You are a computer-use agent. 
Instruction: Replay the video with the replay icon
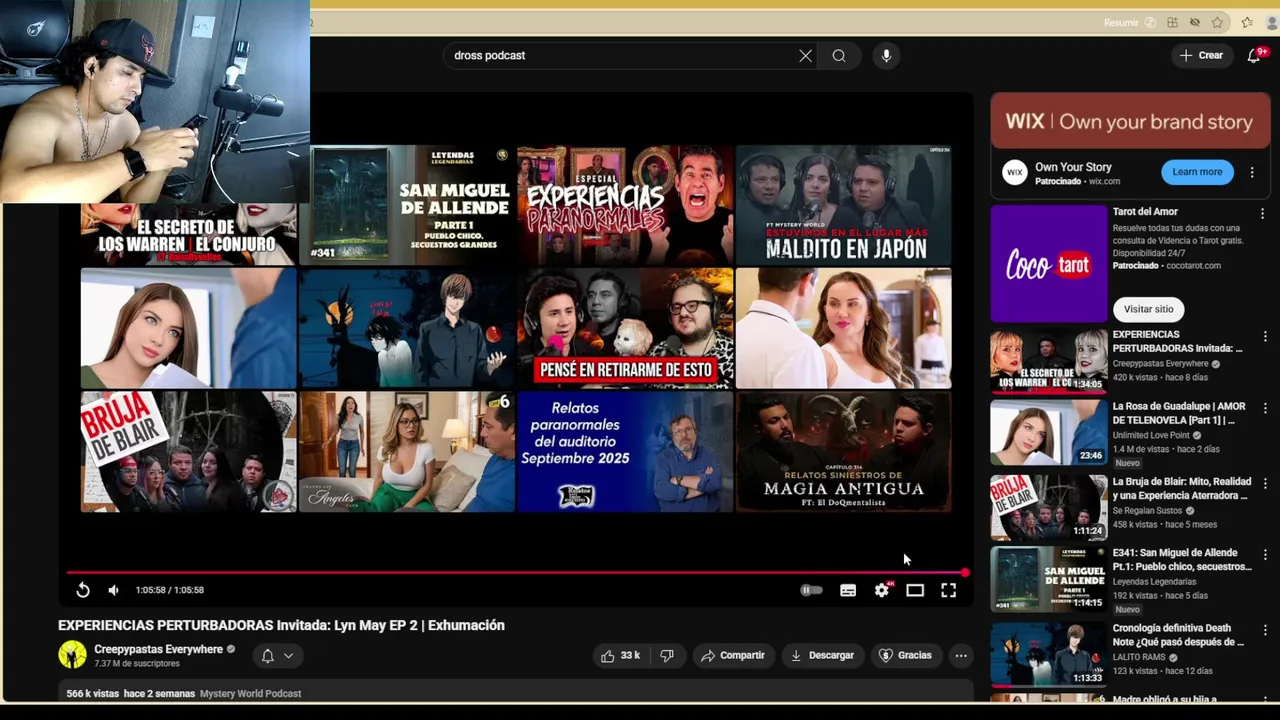click(83, 590)
